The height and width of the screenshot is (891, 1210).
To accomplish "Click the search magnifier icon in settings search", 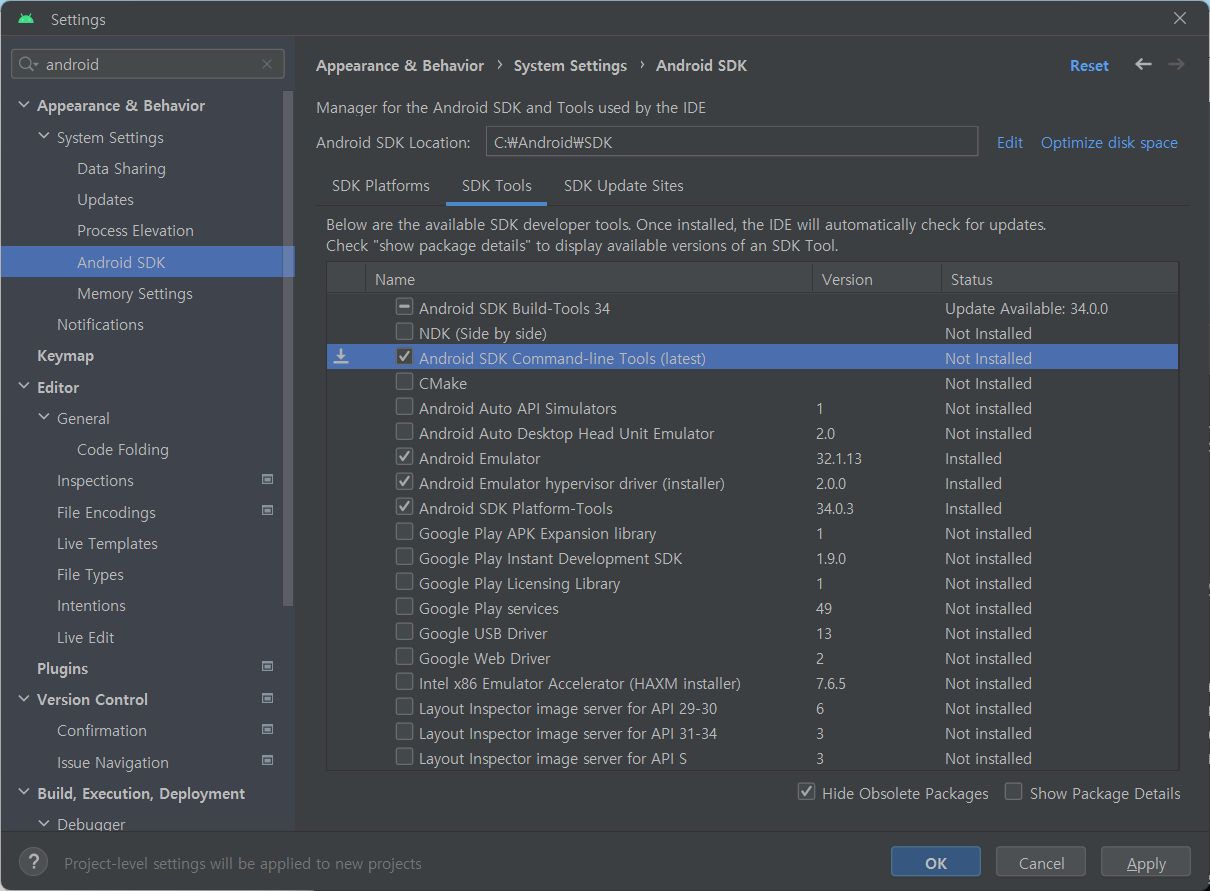I will coord(28,64).
